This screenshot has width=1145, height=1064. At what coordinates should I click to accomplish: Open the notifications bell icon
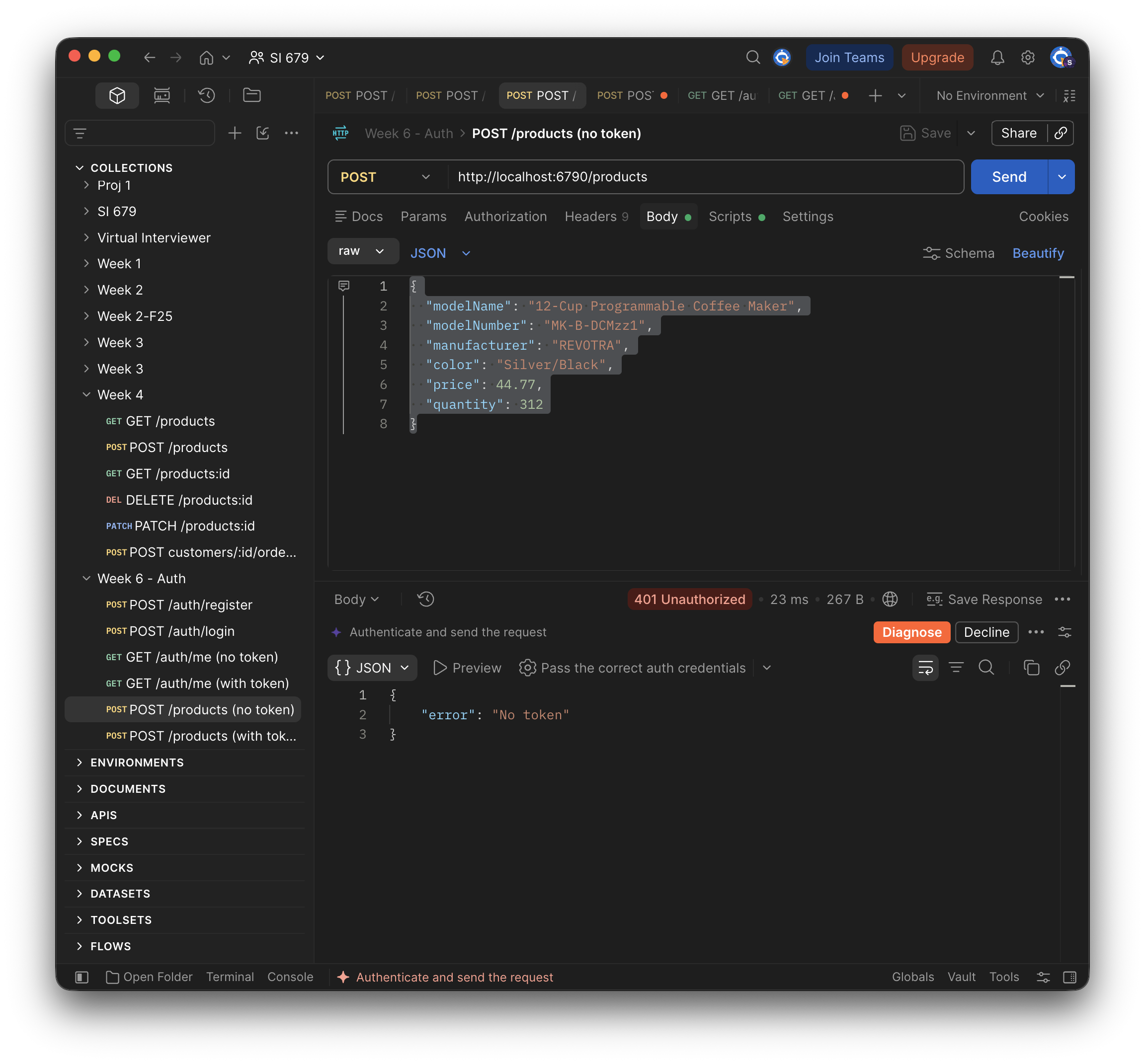click(x=997, y=58)
